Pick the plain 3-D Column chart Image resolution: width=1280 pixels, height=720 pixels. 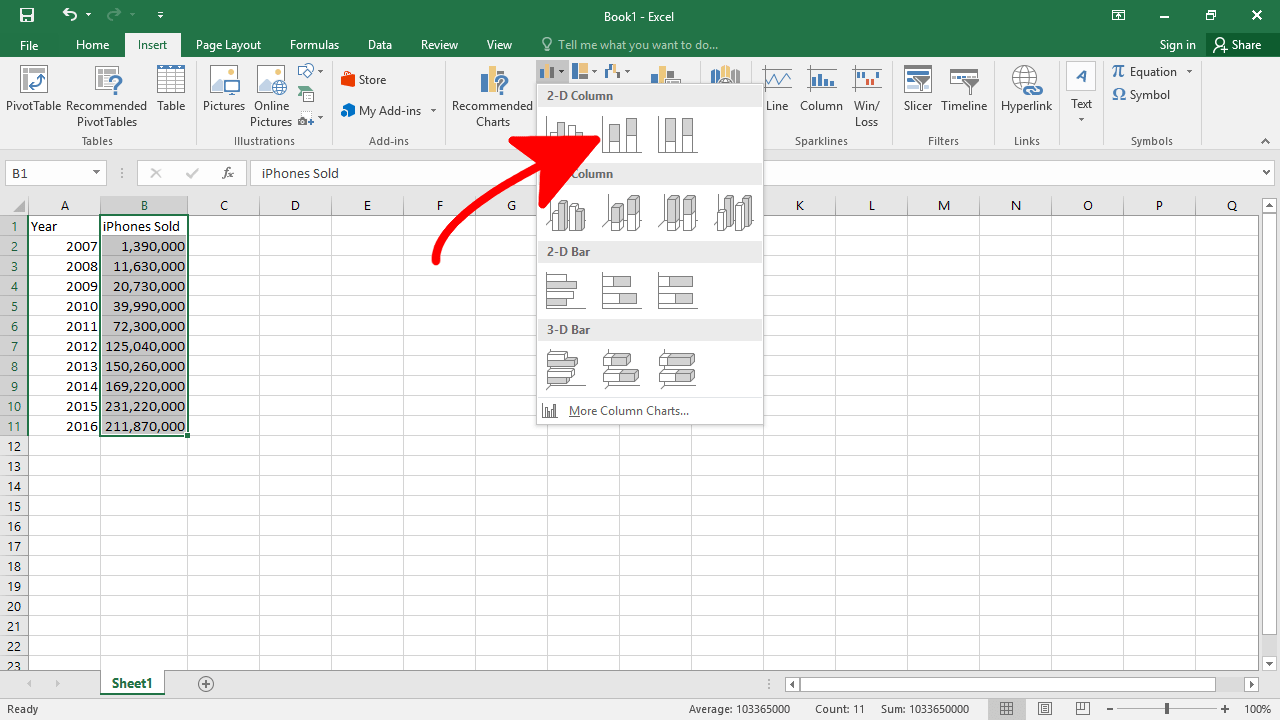point(734,213)
